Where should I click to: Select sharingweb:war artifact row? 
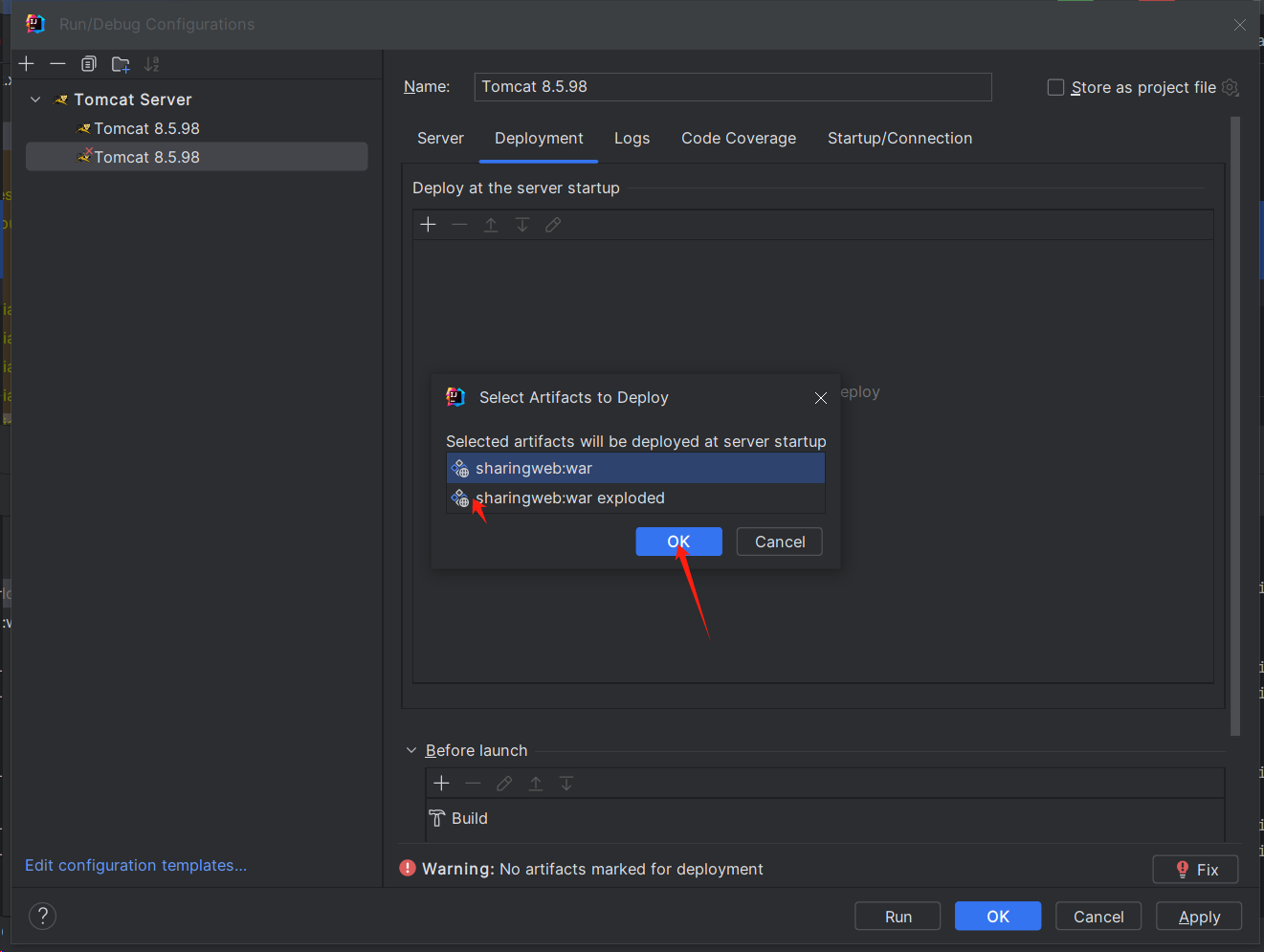click(x=635, y=468)
